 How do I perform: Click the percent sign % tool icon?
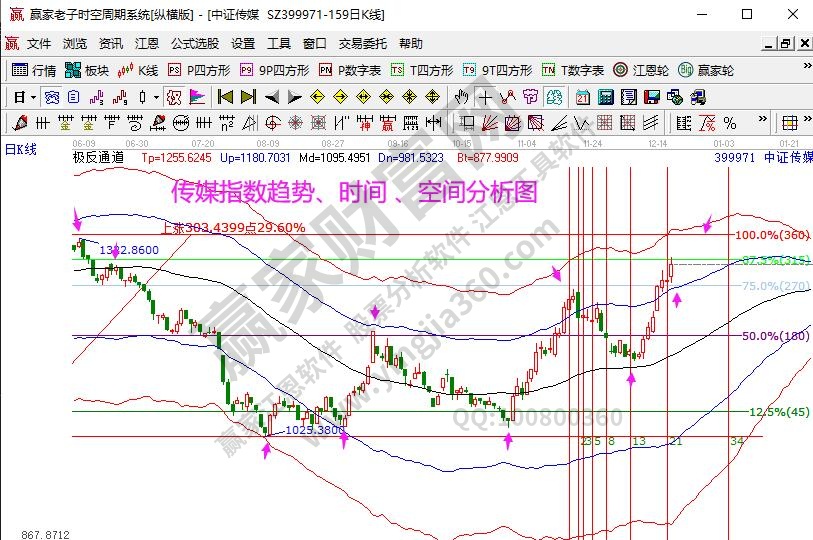pos(730,123)
